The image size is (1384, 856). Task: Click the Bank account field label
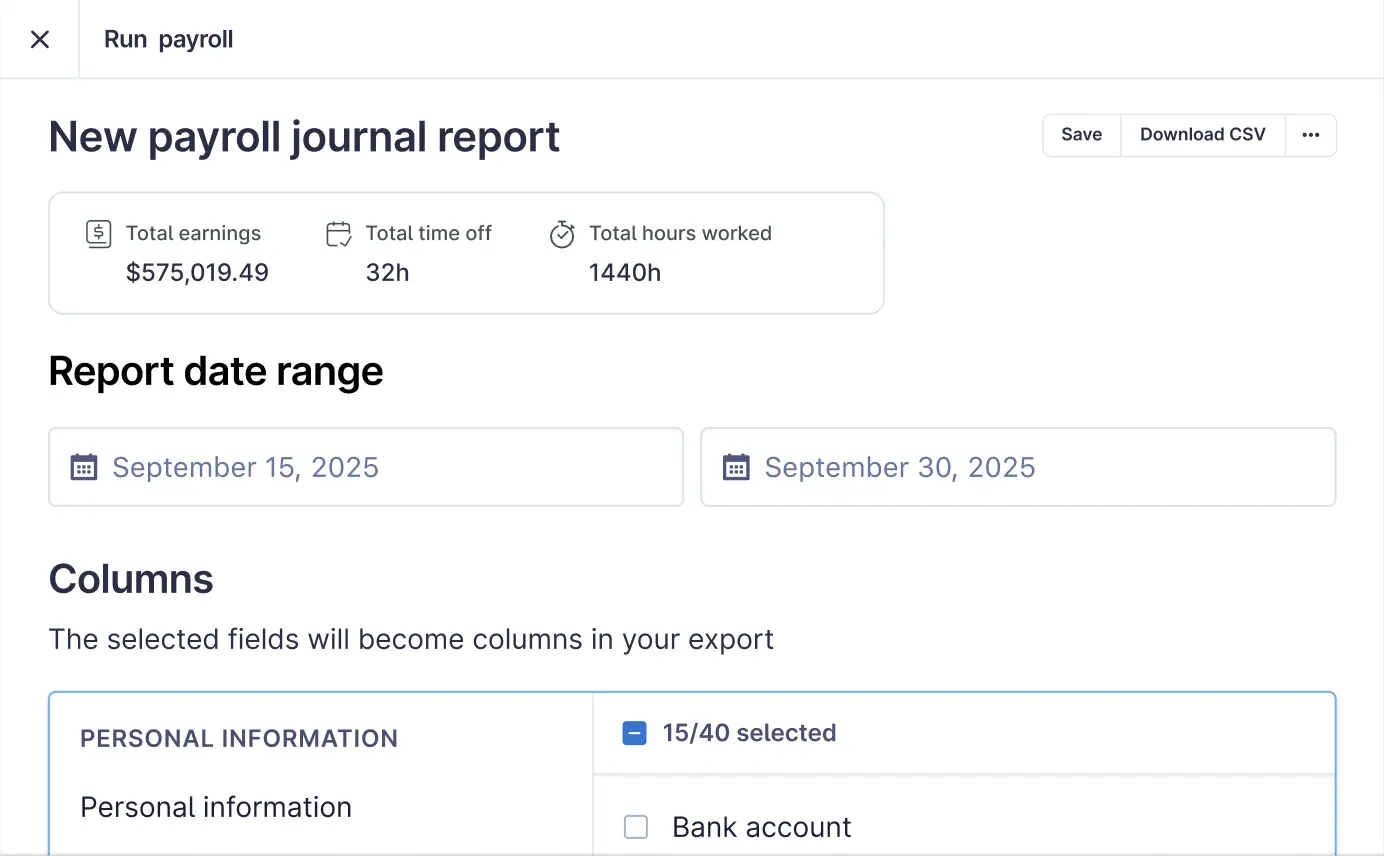761,827
